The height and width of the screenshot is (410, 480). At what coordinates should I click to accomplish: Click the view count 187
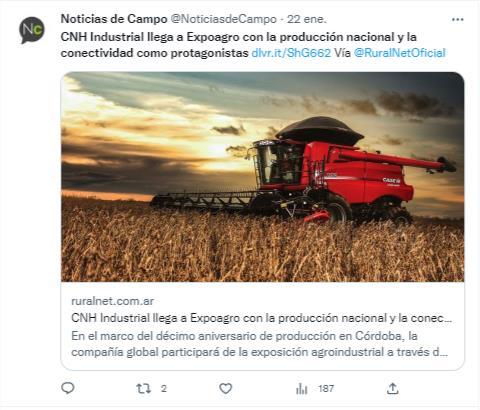click(x=326, y=389)
